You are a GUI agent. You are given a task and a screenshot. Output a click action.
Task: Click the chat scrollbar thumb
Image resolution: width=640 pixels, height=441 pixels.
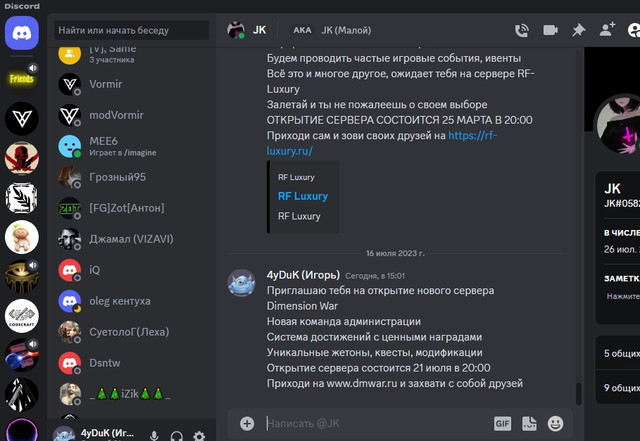578,394
